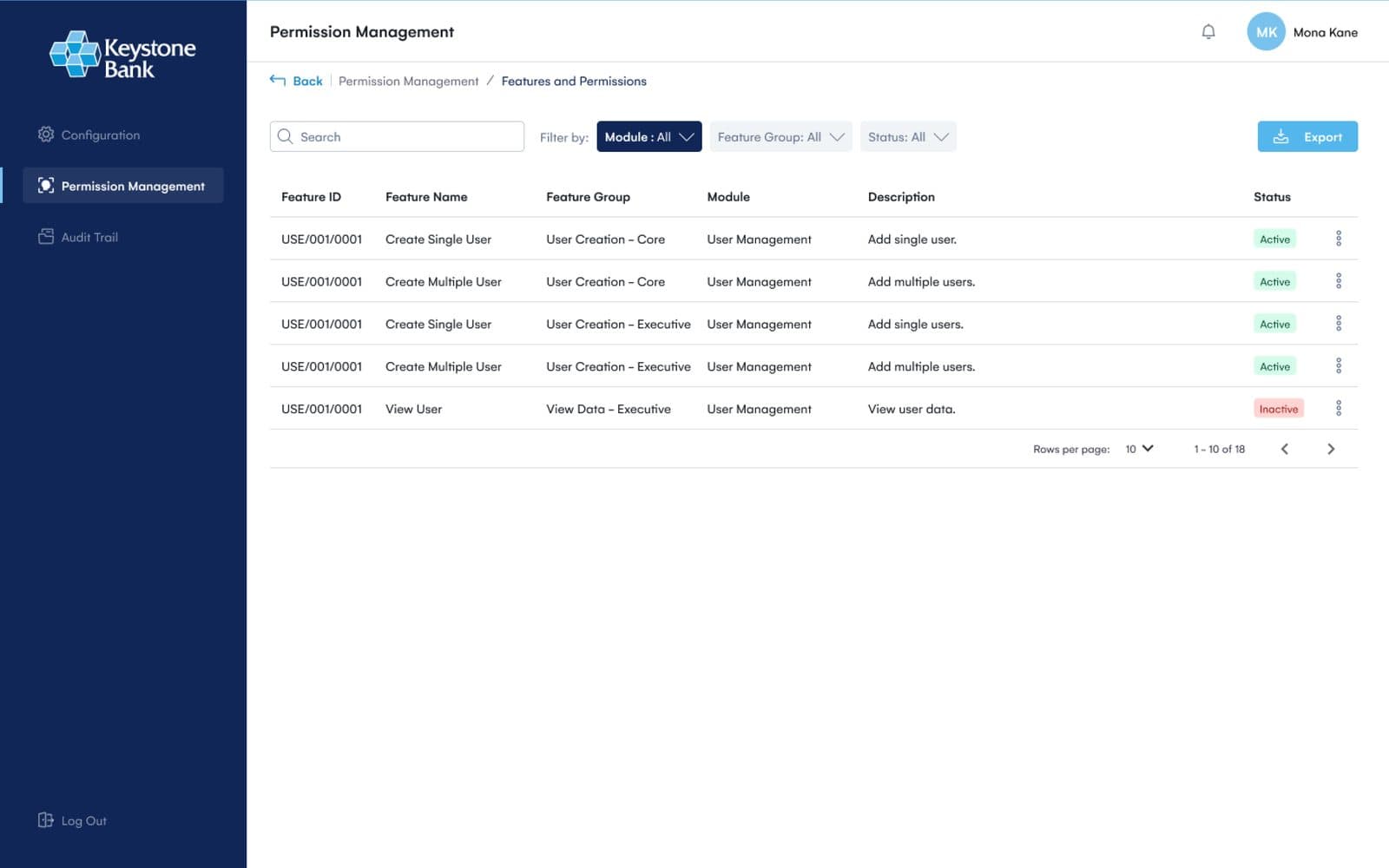Click the View User feature name

[413, 409]
